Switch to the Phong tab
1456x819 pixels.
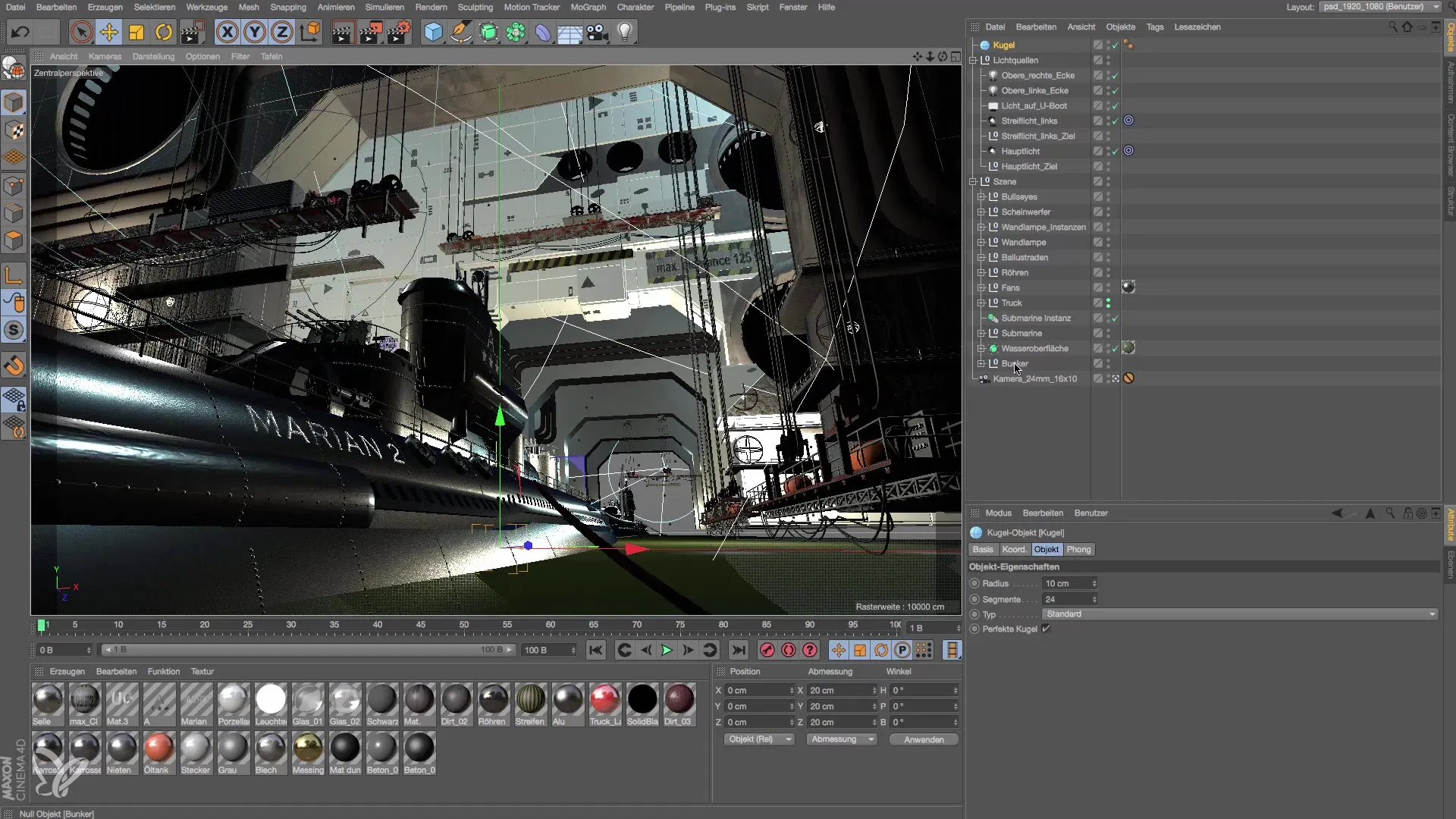(1078, 549)
